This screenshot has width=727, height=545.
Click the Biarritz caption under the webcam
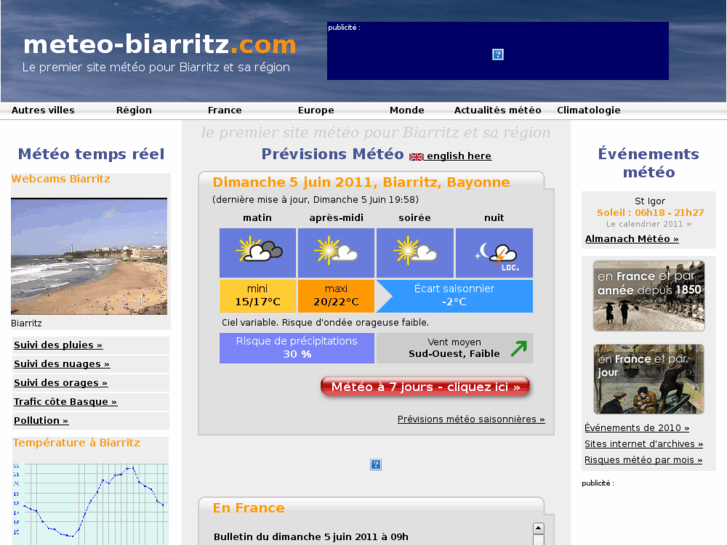coord(26,323)
